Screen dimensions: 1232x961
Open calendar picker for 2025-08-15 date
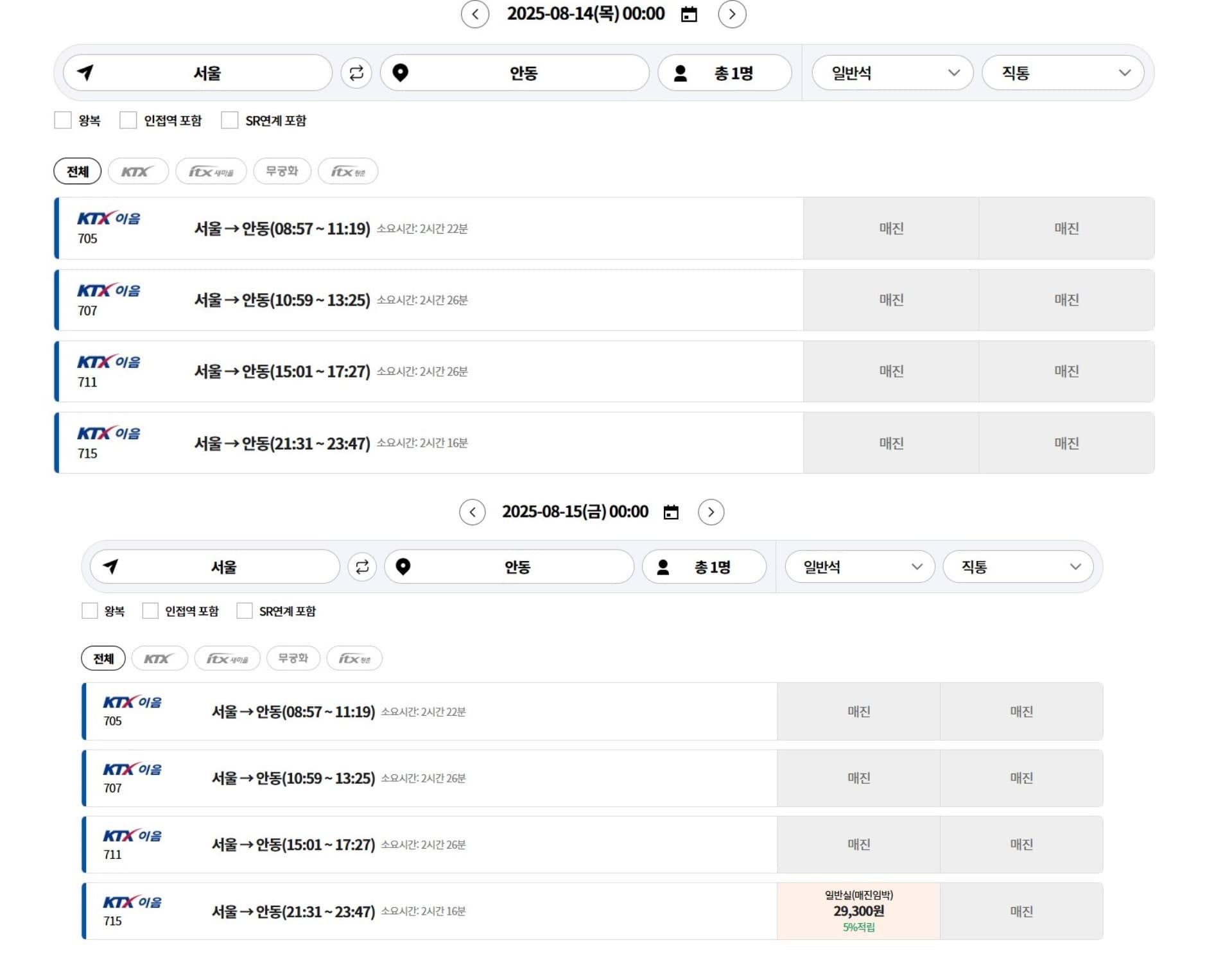pos(670,512)
